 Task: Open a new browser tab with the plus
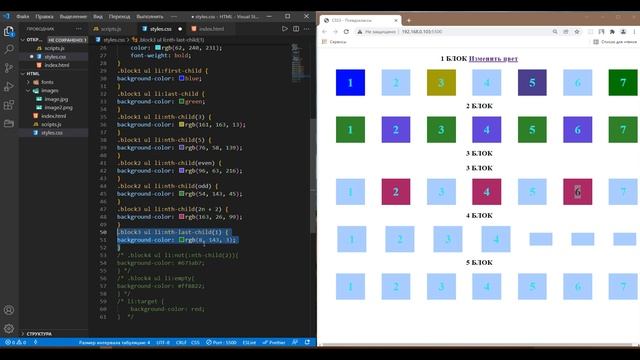point(409,20)
